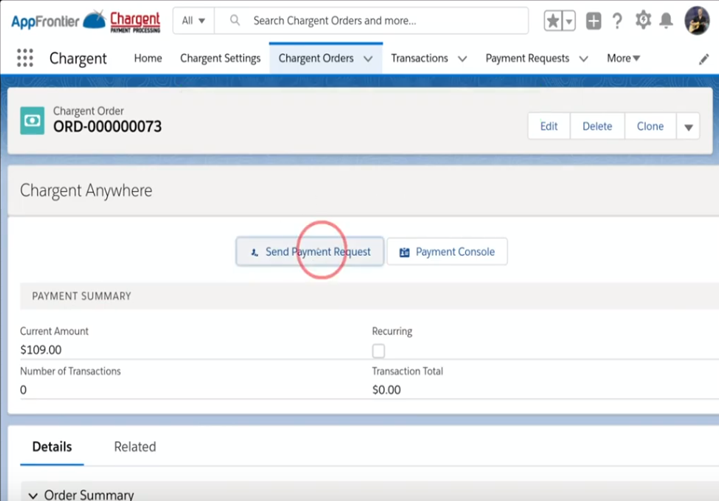Select the Chargent Orders tab
The image size is (719, 501).
tap(316, 58)
